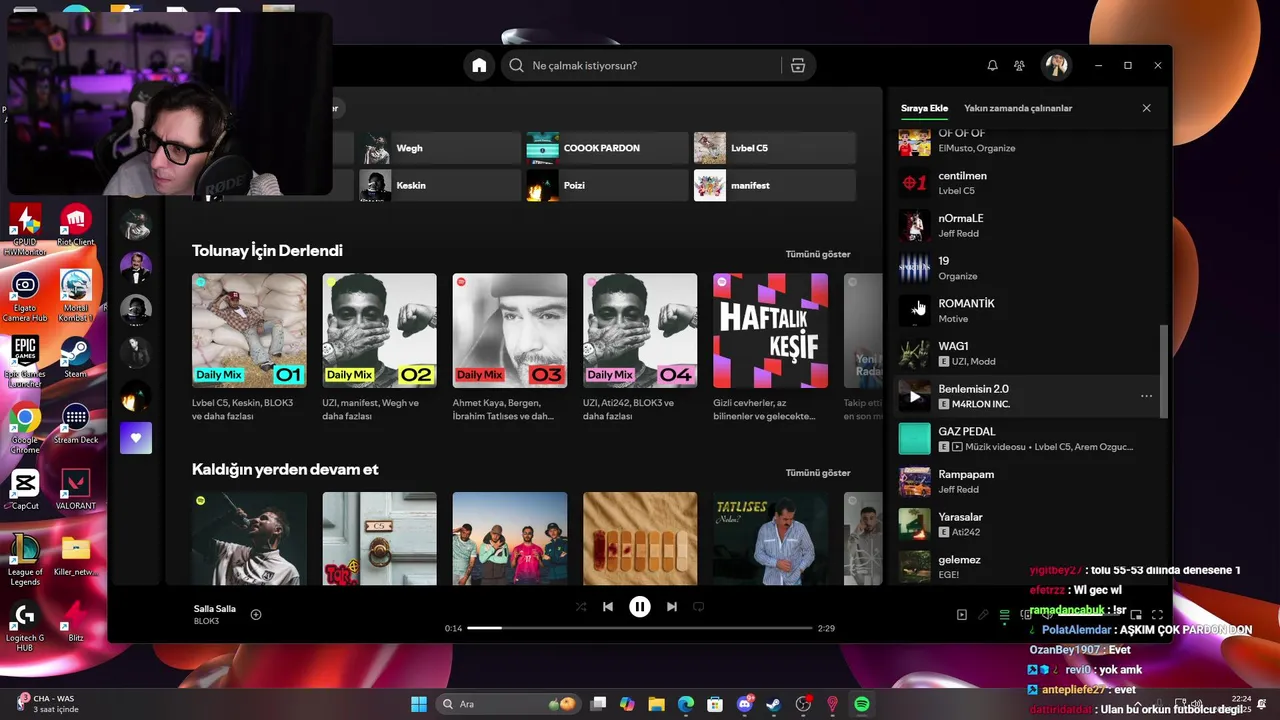Screen dimensions: 1280x720
Task: Open the manifest shortcut tile
Action: tap(775, 185)
